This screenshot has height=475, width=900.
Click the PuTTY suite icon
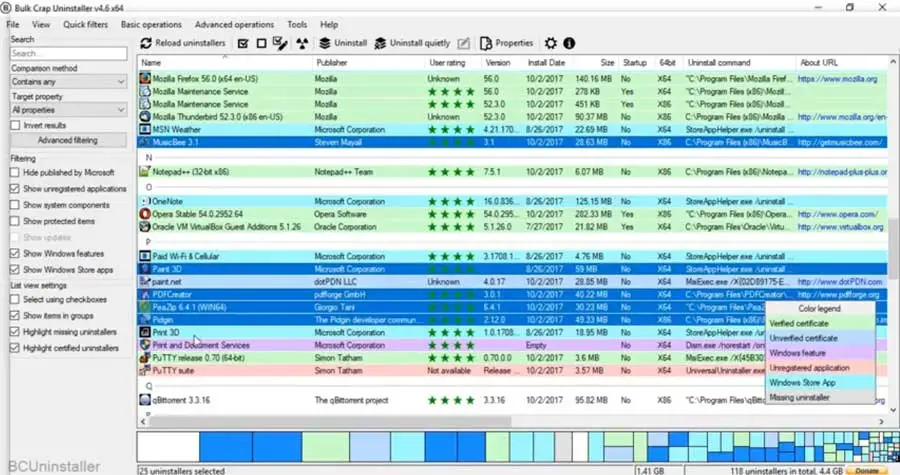(x=145, y=370)
